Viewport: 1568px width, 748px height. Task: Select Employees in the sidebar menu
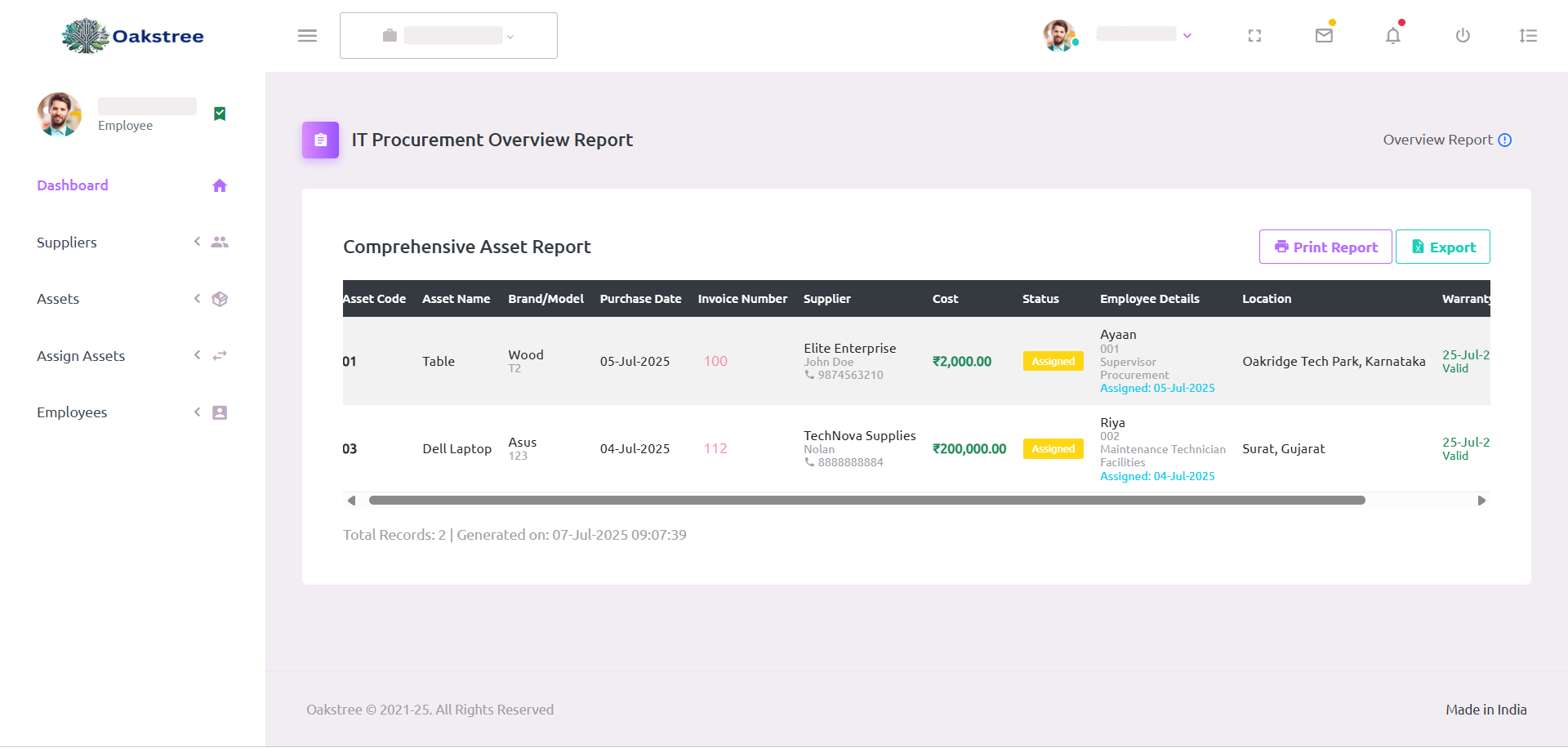72,412
